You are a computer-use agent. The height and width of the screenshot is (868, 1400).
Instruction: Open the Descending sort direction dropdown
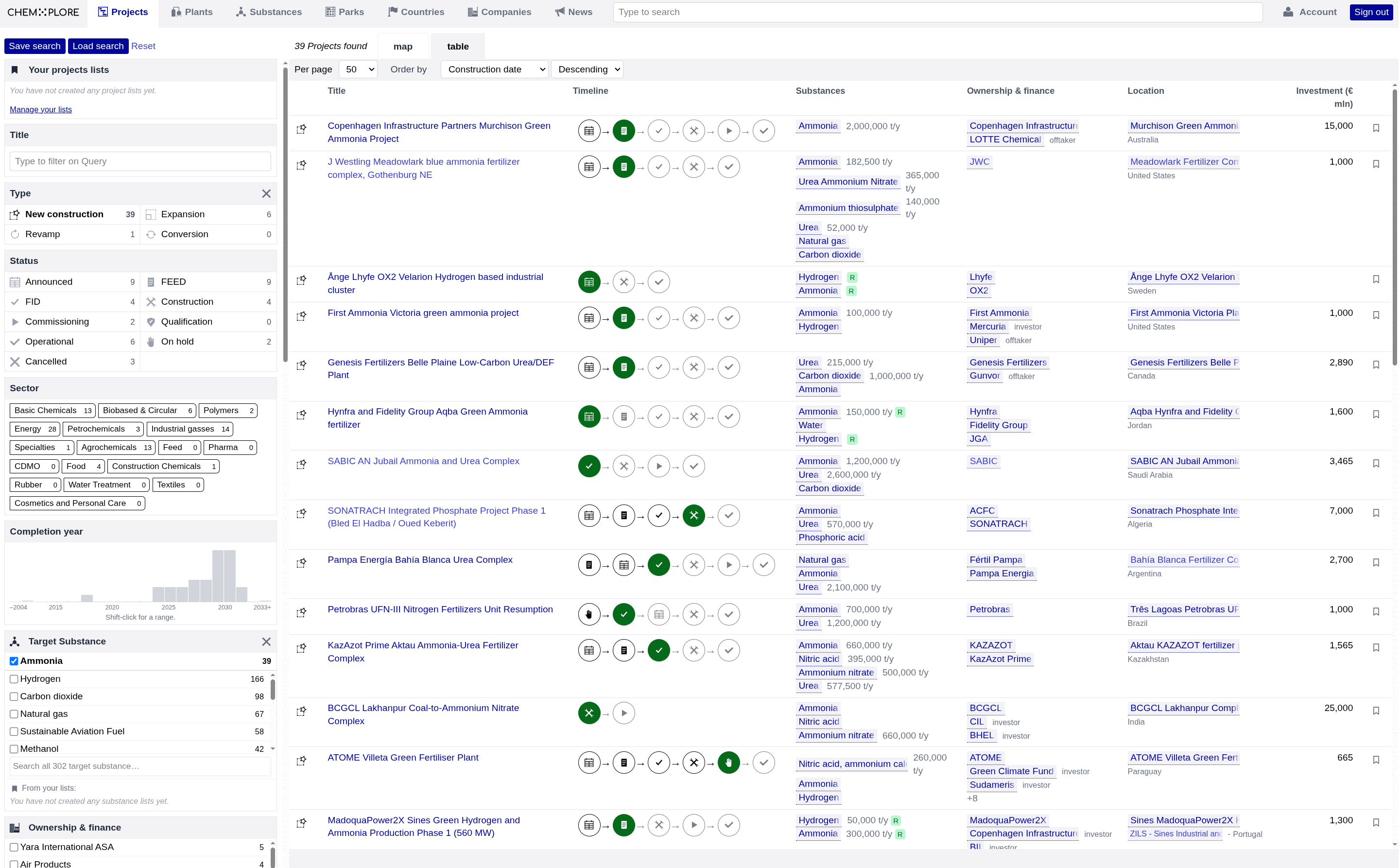pos(587,69)
